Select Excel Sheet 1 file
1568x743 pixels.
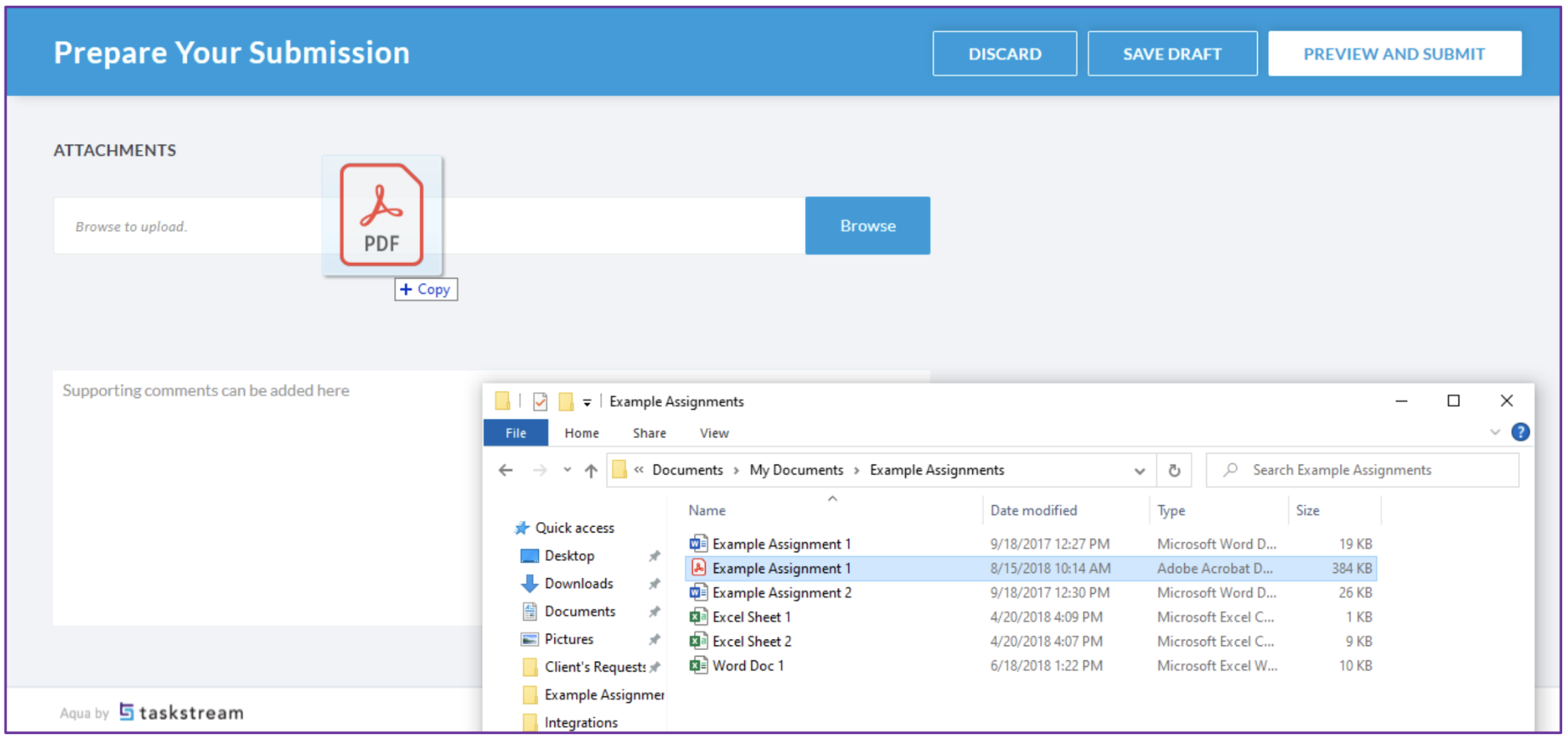(1031, 617)
